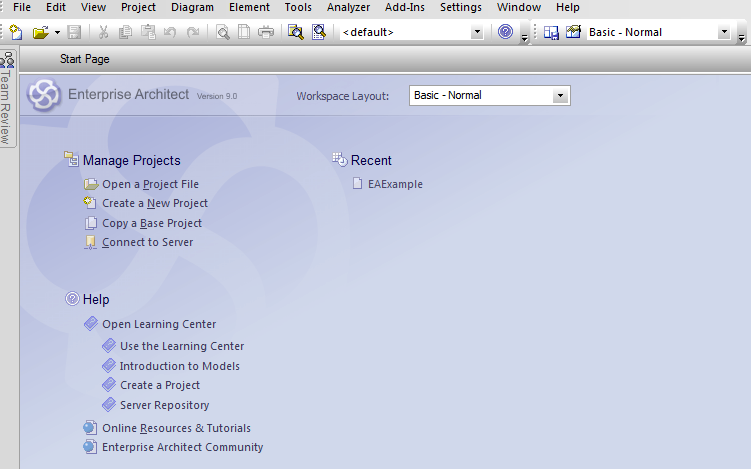Click Enterprise Architect Community link
Screen dimensions: 751x469
pyautogui.click(x=182, y=447)
